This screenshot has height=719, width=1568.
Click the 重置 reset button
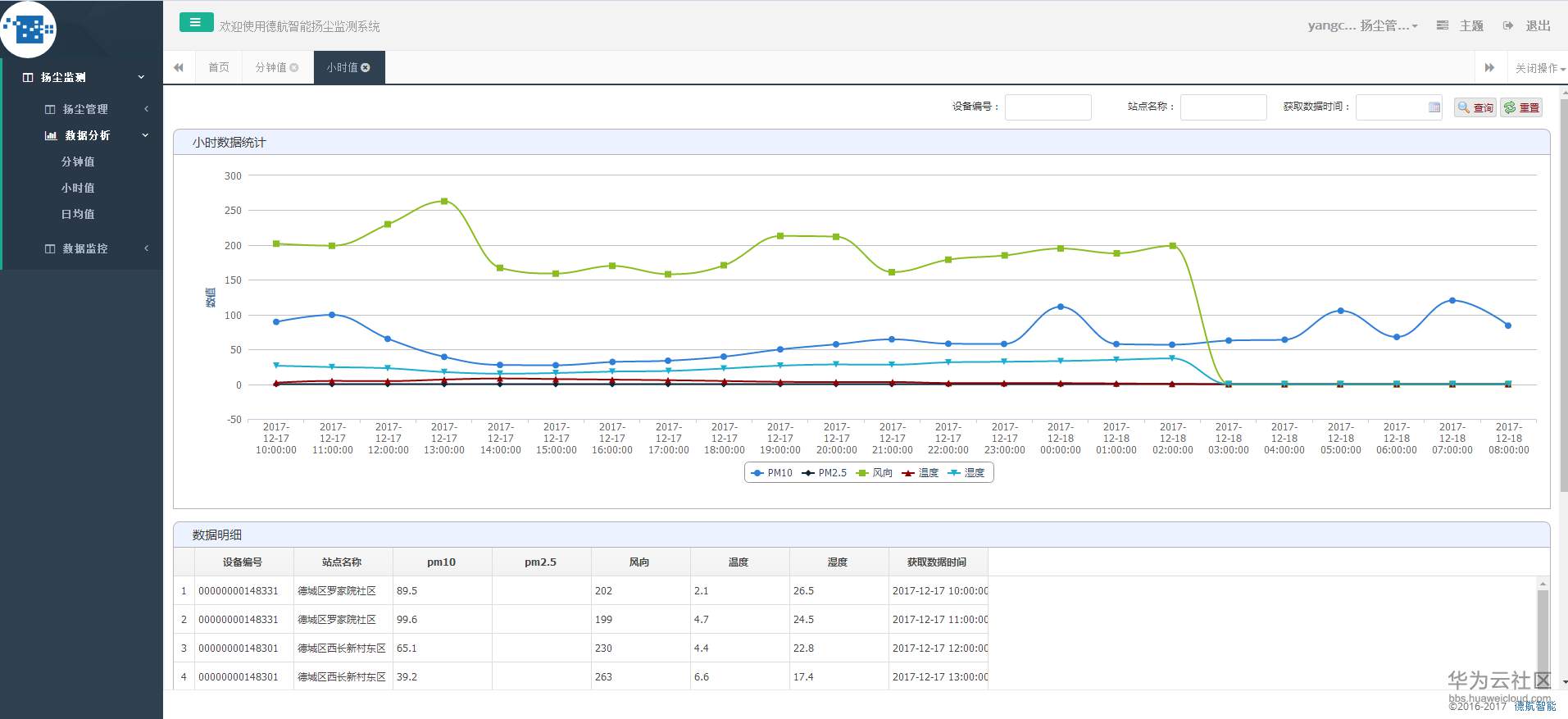click(x=1521, y=107)
